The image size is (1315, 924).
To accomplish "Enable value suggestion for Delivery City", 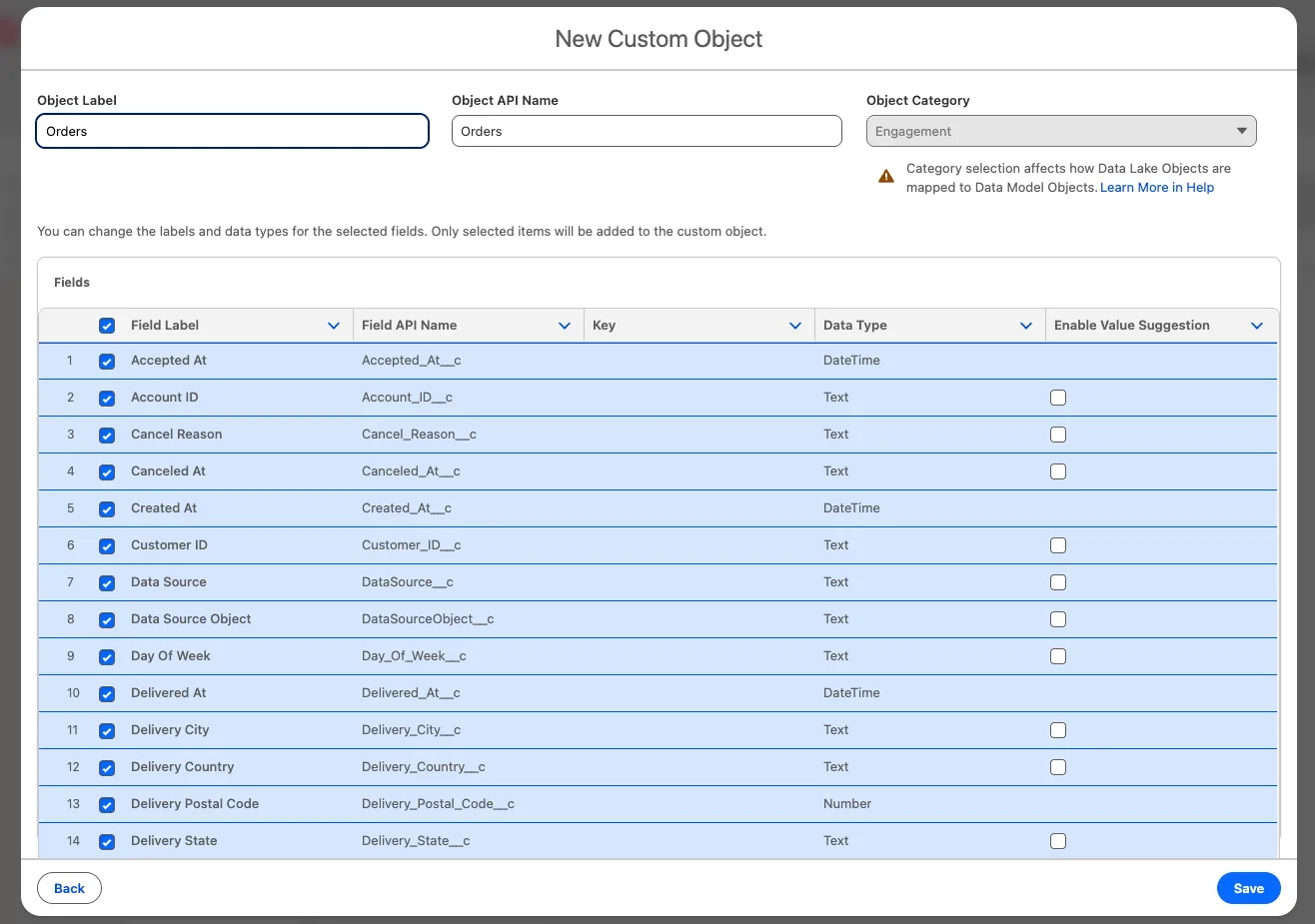I will [x=1058, y=730].
